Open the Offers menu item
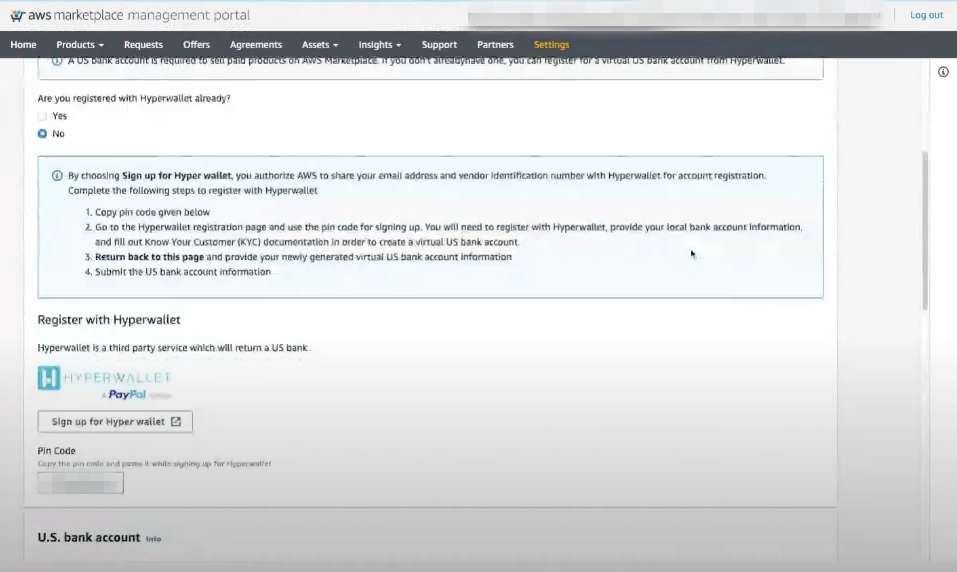Viewport: 957px width, 572px height. tap(197, 45)
